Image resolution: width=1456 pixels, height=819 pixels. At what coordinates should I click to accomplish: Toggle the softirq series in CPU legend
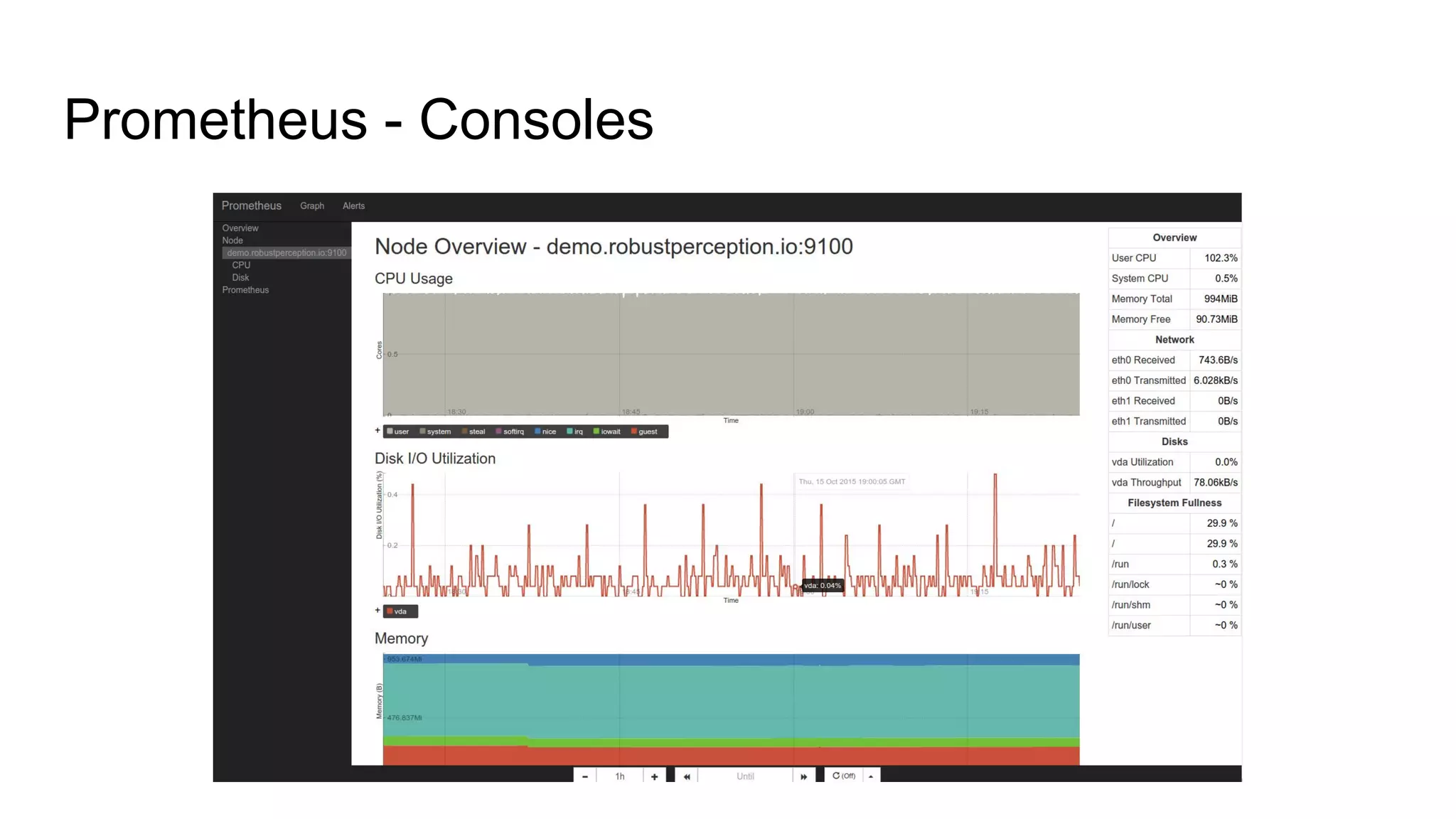tap(510, 432)
